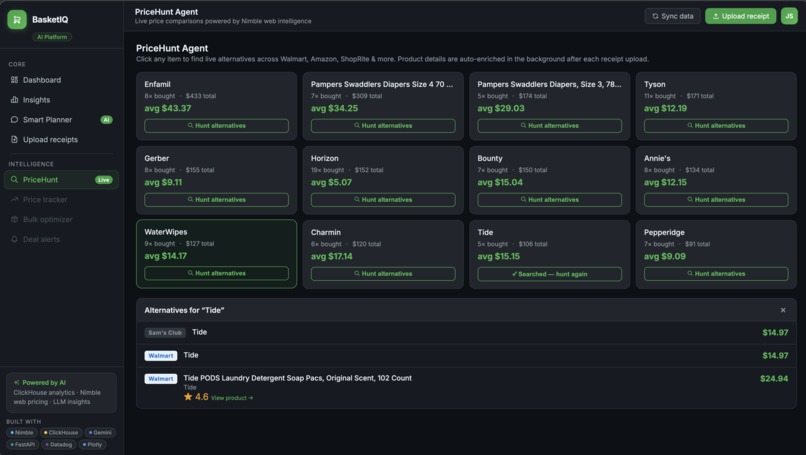Hunt alternatives for Tyson
Viewport: 806px width, 455px height.
716,125
